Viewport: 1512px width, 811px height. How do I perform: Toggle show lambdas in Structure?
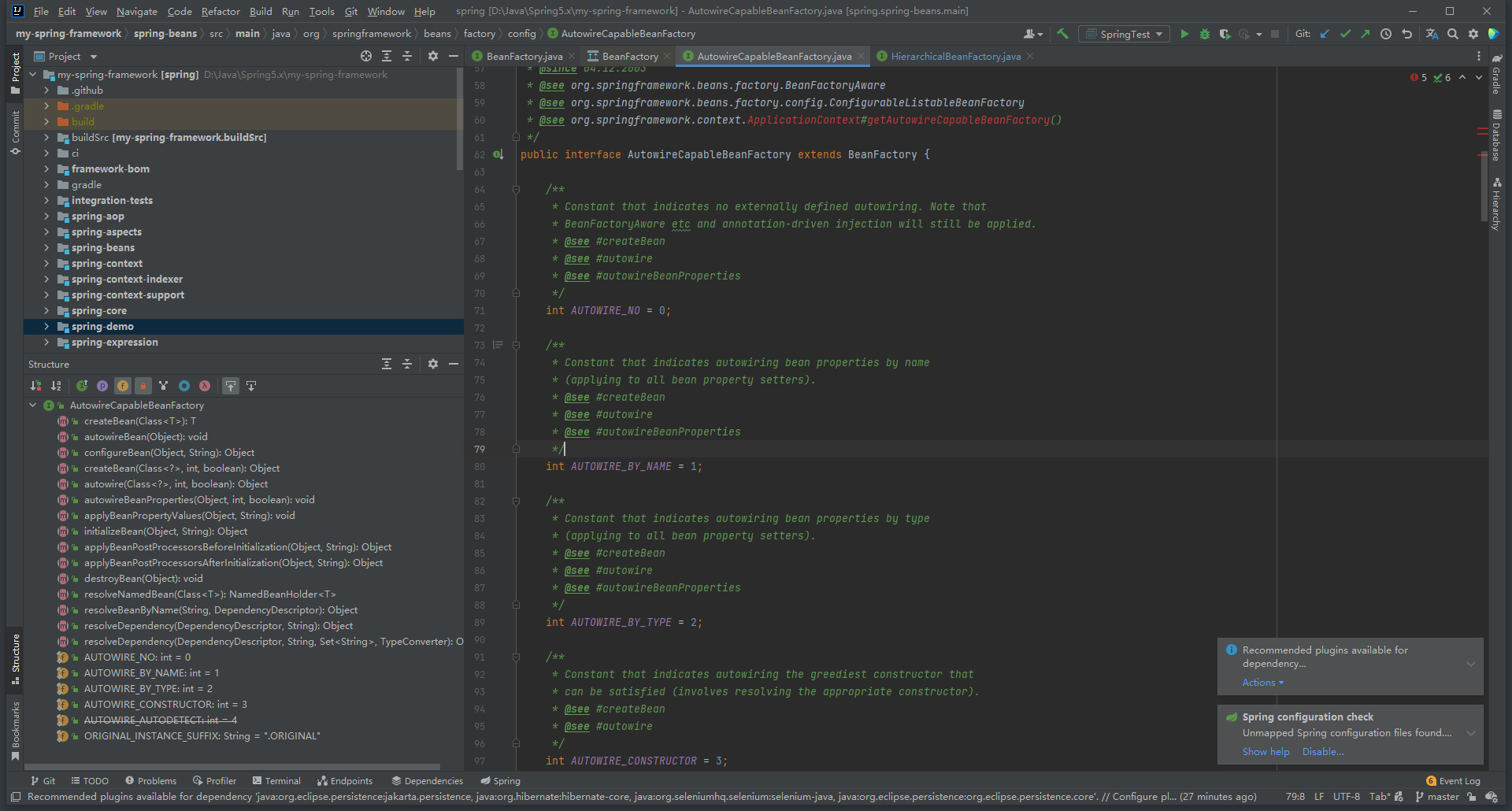click(205, 386)
